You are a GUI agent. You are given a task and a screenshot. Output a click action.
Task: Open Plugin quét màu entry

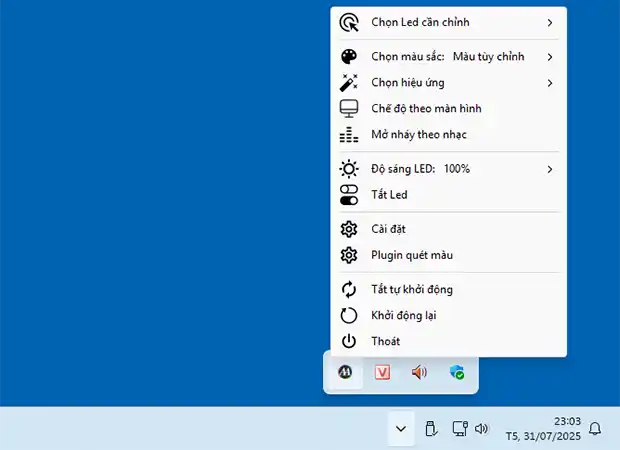click(448, 255)
